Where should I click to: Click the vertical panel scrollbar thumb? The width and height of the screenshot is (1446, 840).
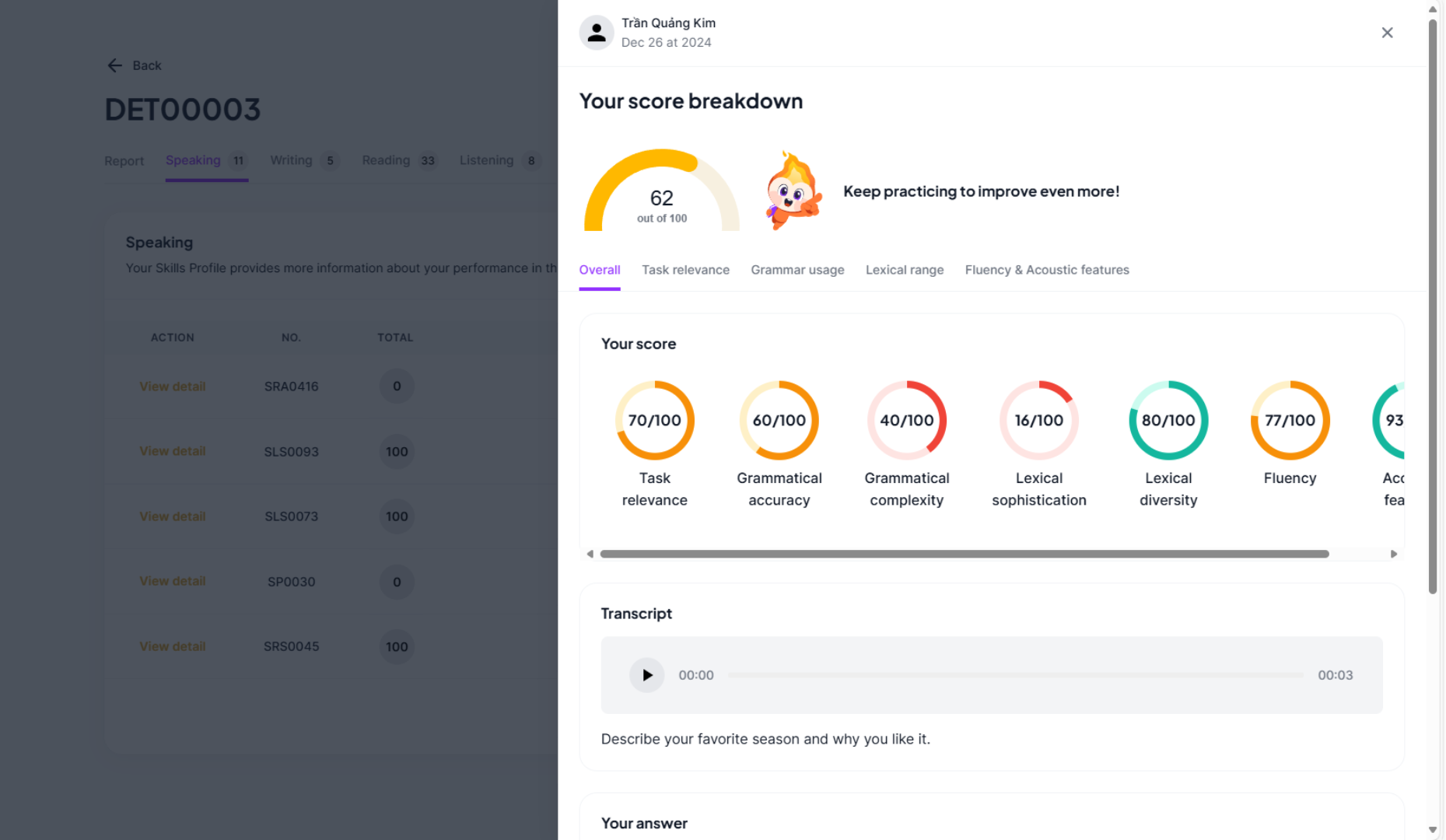[1433, 306]
